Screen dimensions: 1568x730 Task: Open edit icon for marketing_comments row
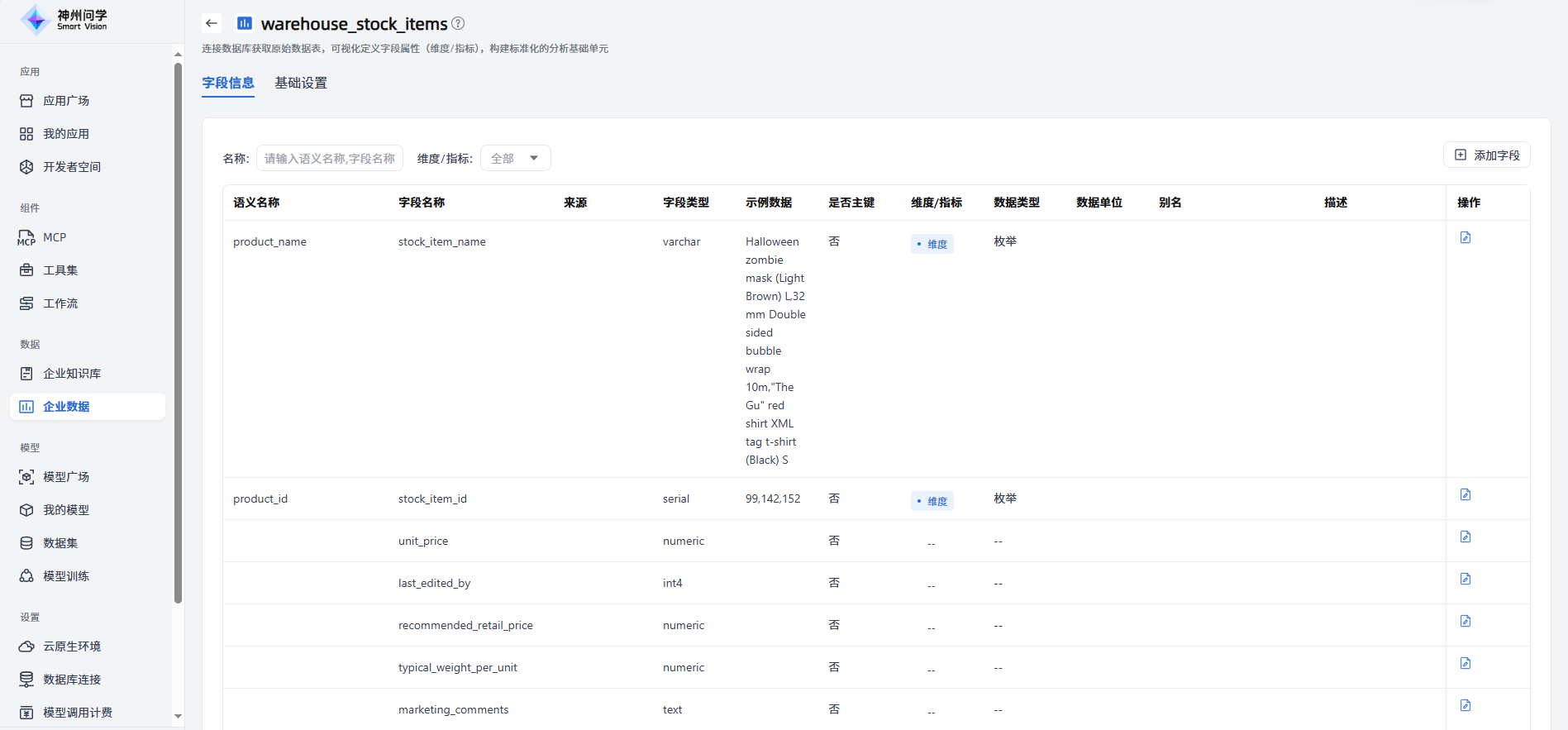coord(1465,706)
